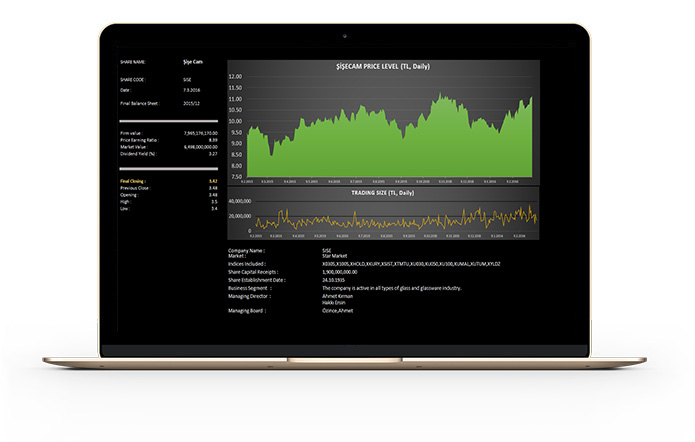Viewport: 695px width, 442px height.
Task: Click the 'Company Name' label
Action: [246, 250]
